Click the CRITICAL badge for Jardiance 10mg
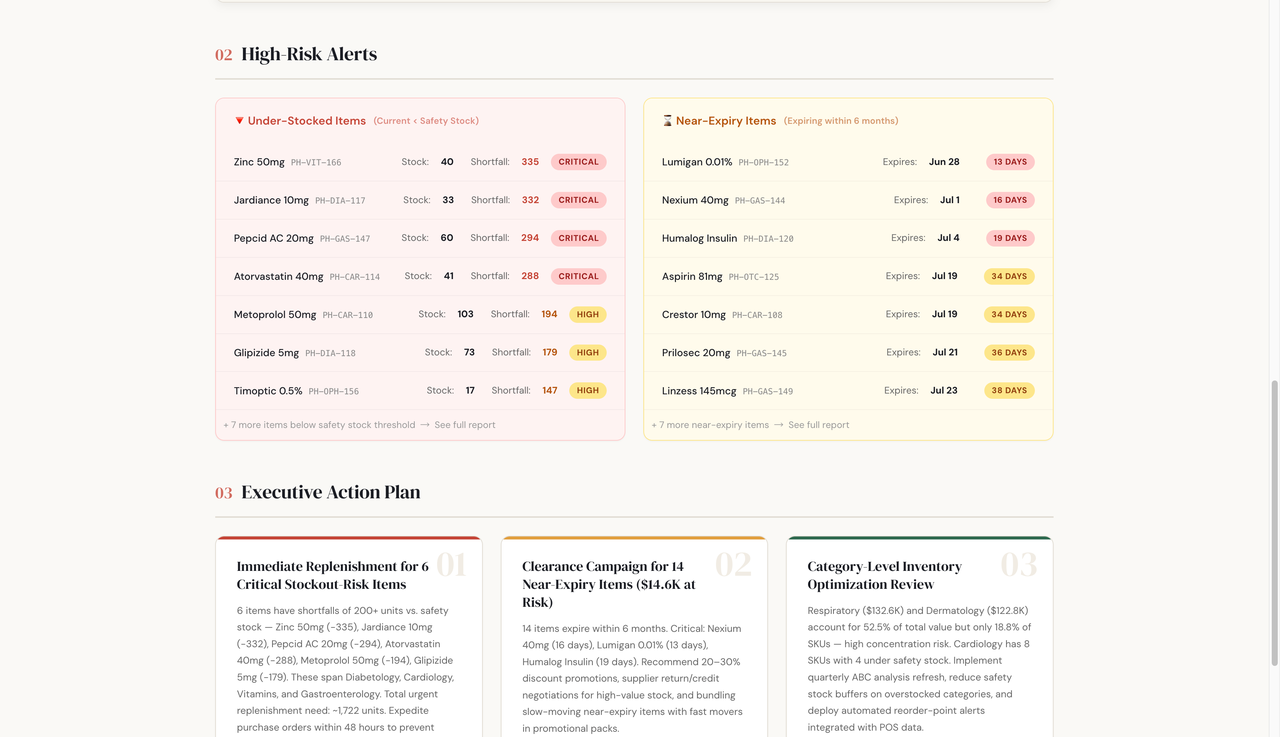 click(579, 200)
